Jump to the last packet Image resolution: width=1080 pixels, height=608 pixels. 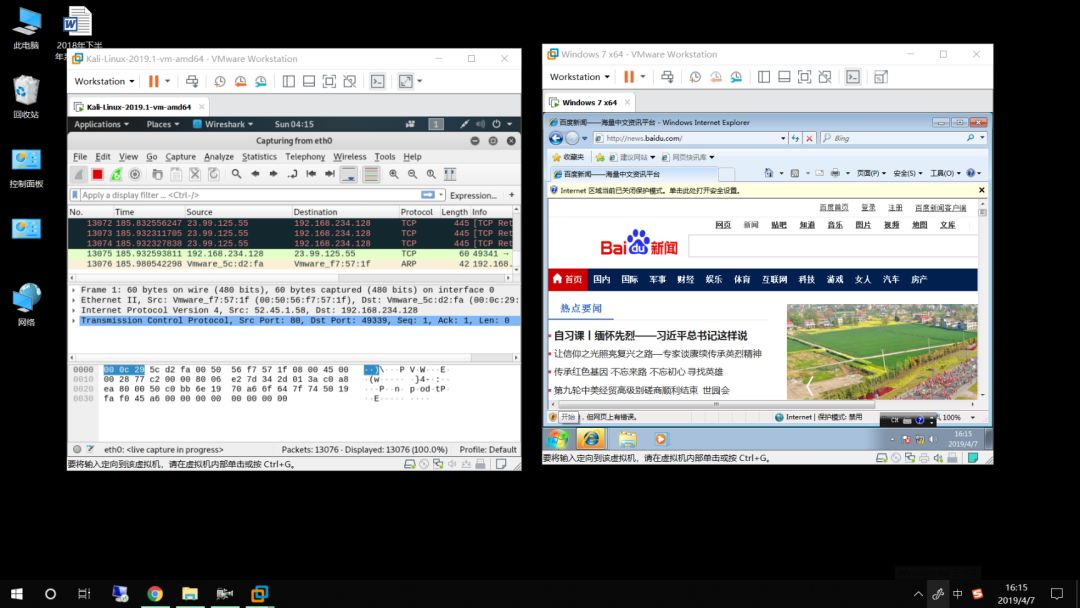tap(330, 174)
